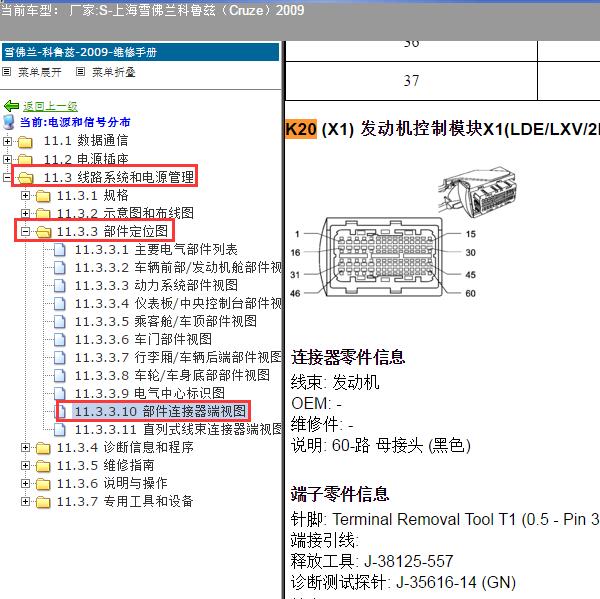Click the page icon of 11.3.3.2

click(60, 268)
